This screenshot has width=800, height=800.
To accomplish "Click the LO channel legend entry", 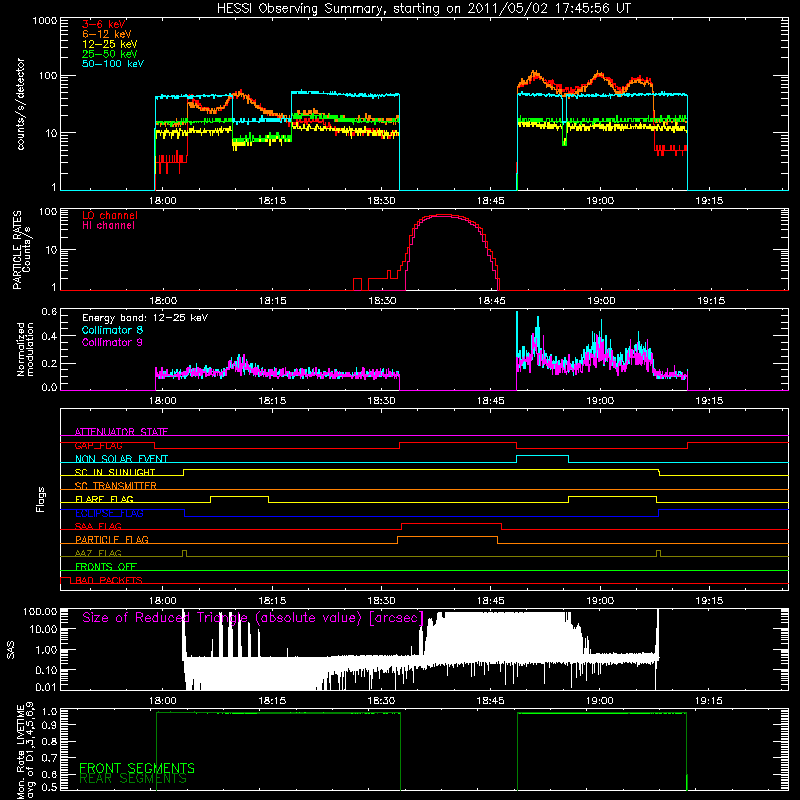I will click(x=110, y=215).
